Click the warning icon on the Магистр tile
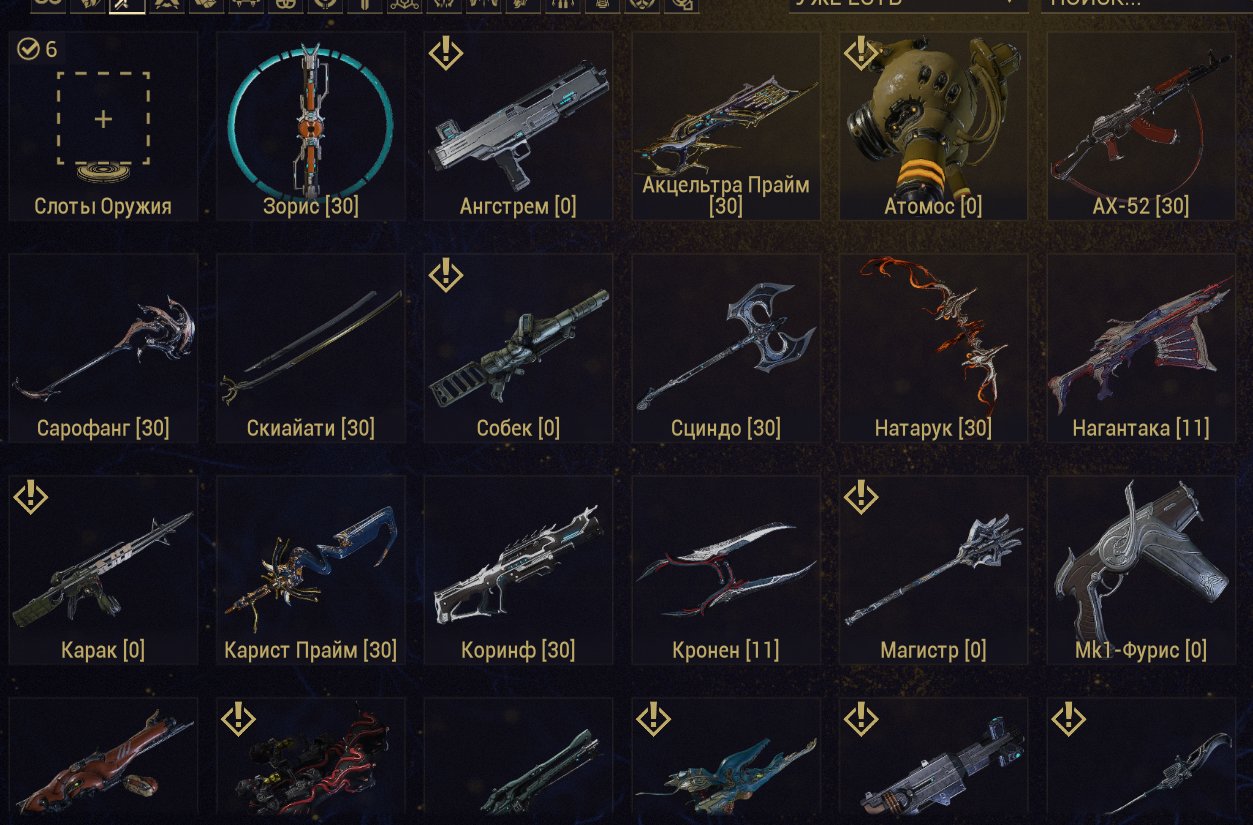1253x825 pixels. click(861, 496)
